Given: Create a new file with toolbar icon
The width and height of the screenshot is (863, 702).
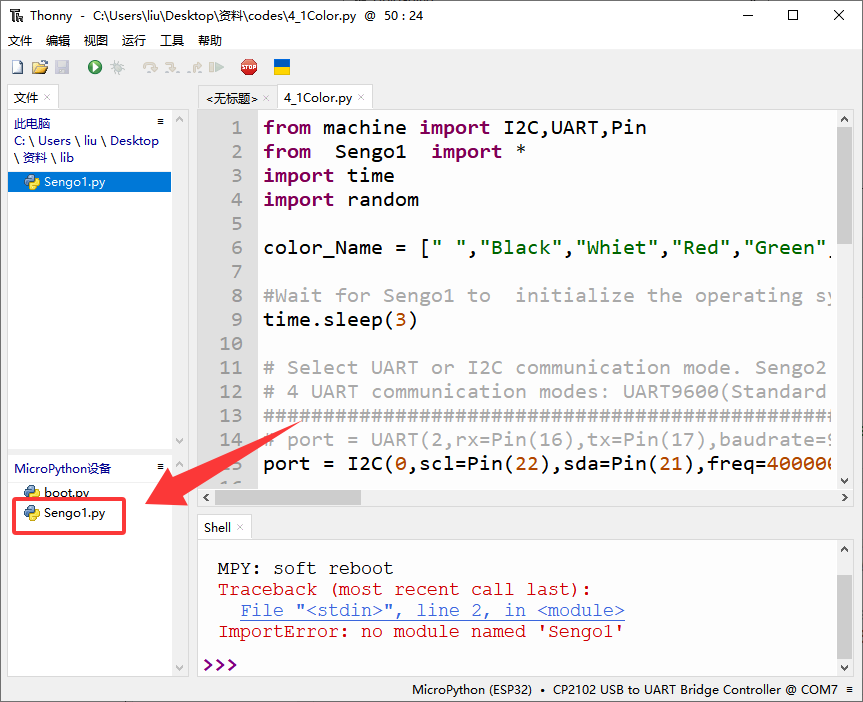Looking at the screenshot, I should coord(18,67).
